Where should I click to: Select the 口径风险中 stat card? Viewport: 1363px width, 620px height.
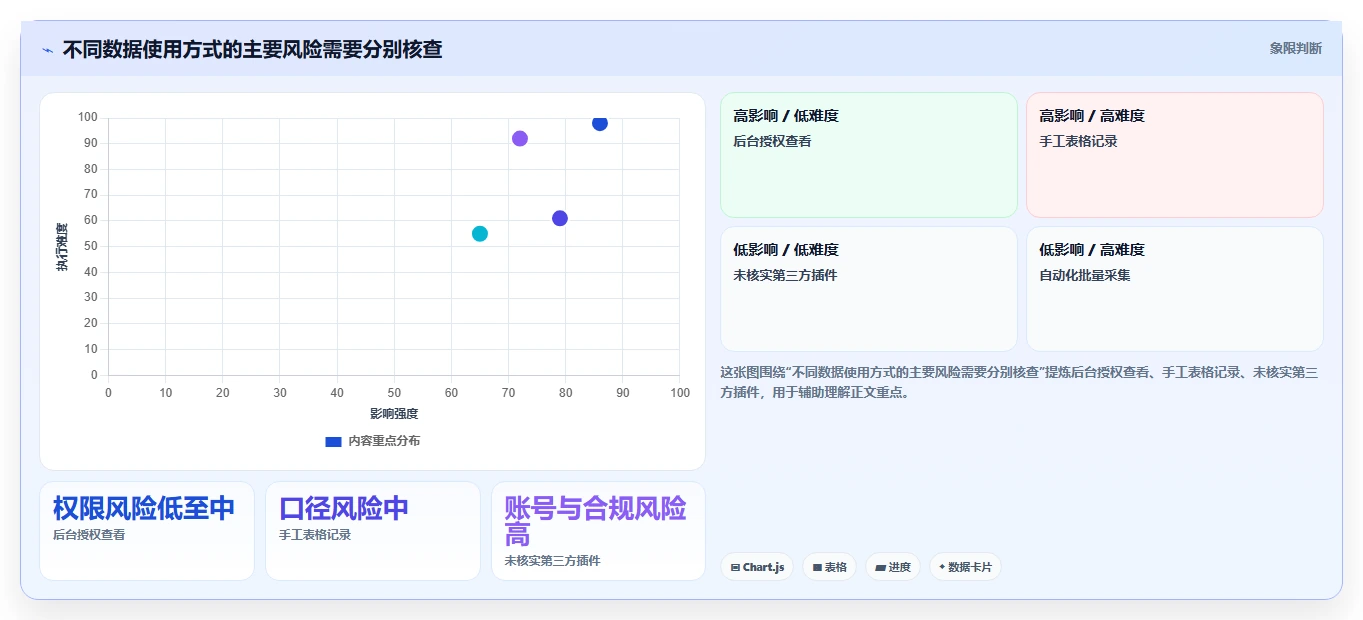(x=373, y=531)
